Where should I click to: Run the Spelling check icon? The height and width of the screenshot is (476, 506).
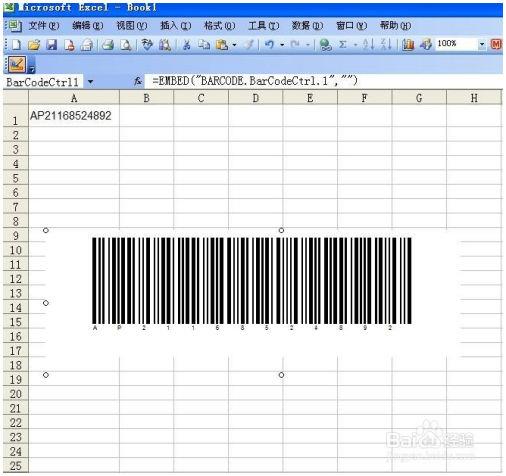click(147, 44)
